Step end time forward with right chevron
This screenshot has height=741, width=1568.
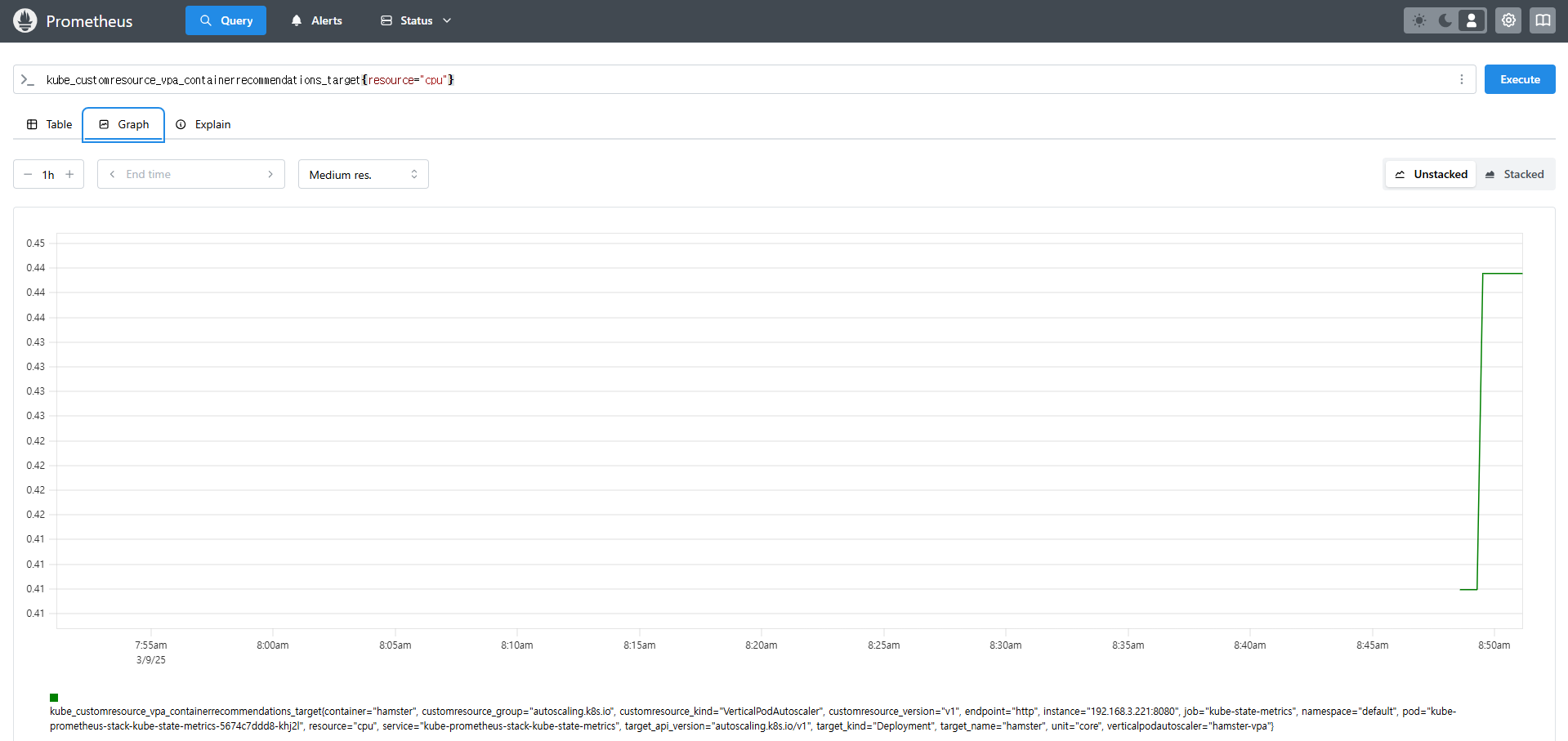pyautogui.click(x=270, y=174)
